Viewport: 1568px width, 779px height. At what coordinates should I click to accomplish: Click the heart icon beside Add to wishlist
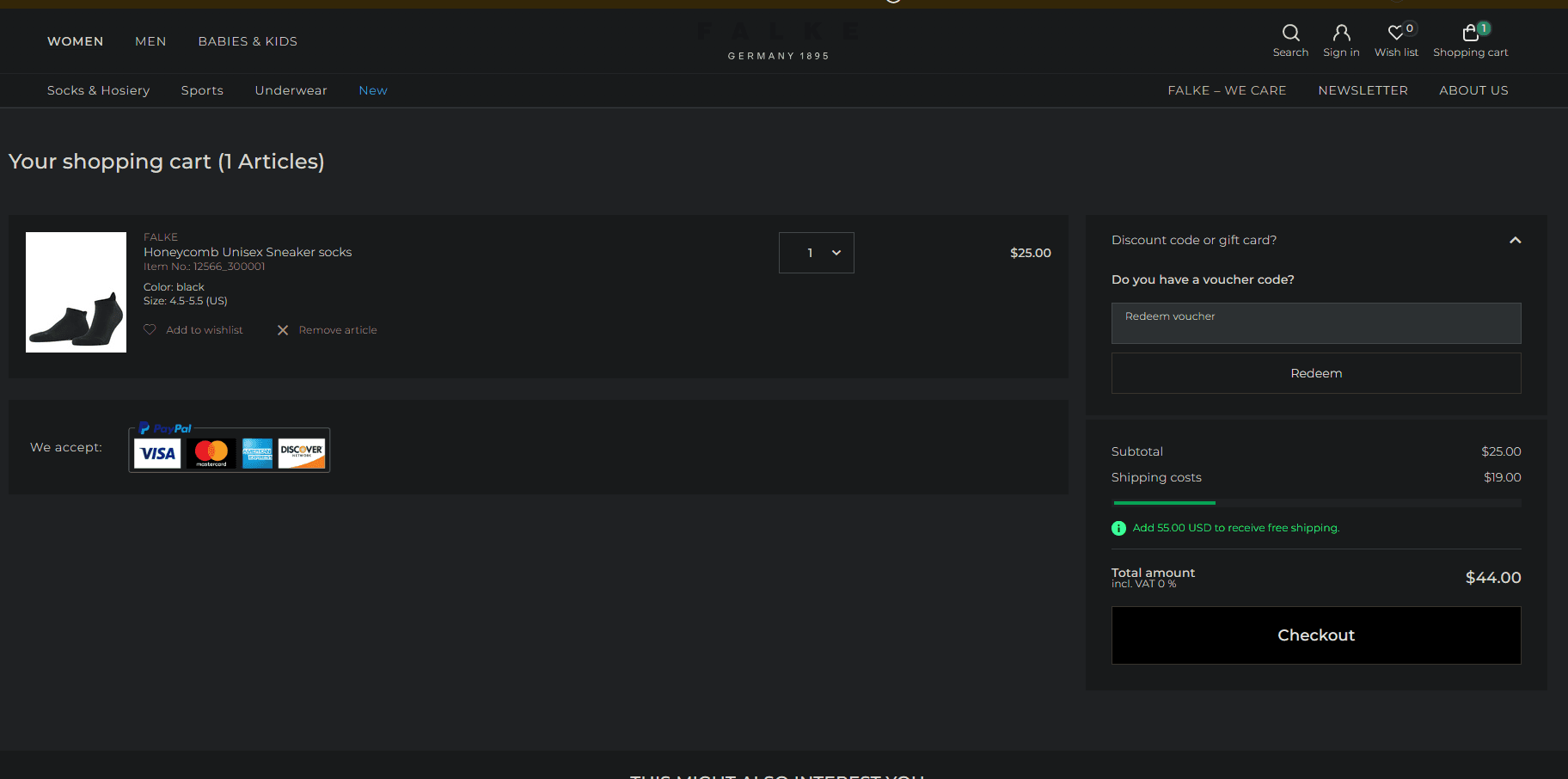click(150, 329)
